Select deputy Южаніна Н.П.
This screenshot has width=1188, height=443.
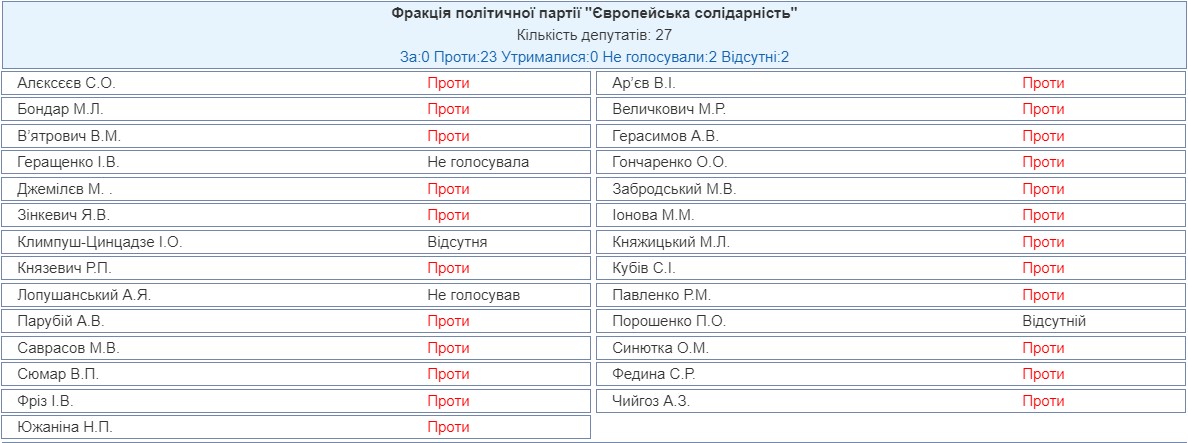coord(64,427)
